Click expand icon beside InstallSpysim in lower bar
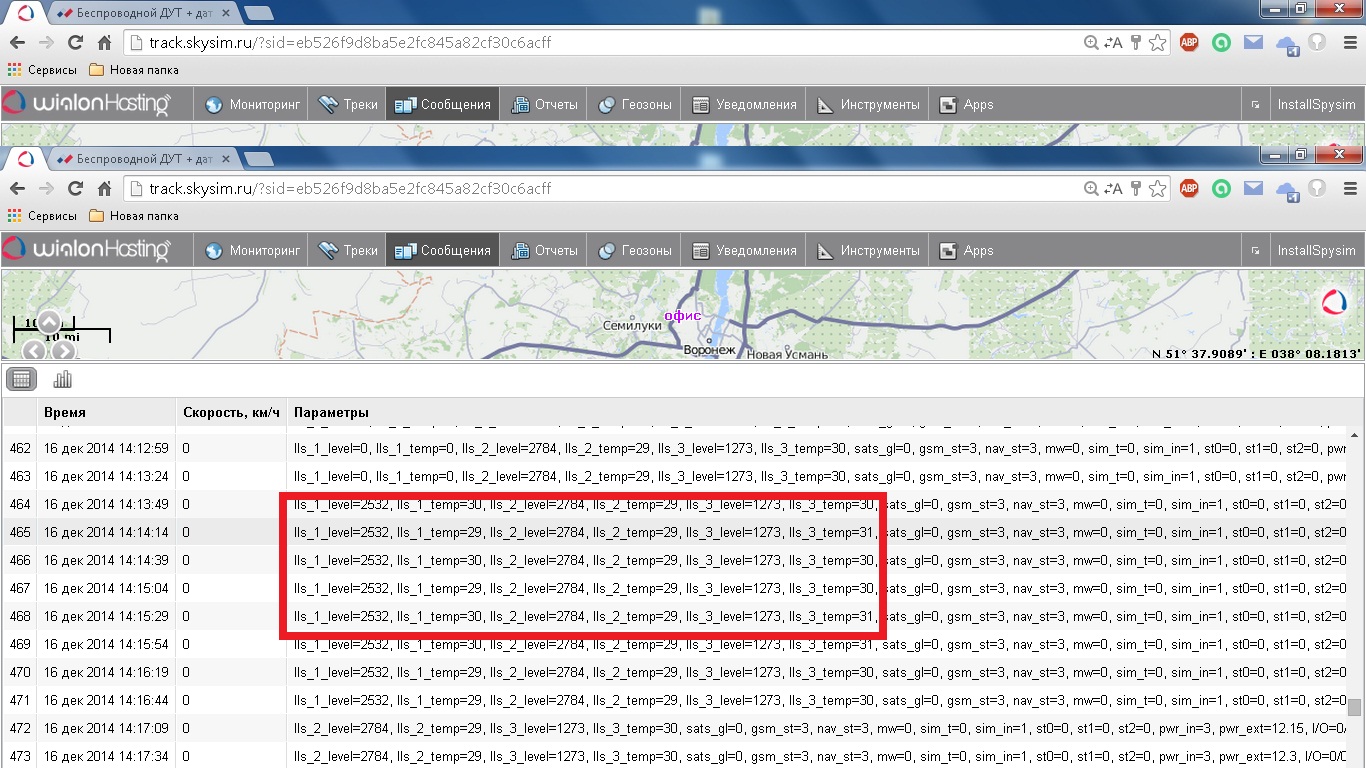The image size is (1366, 768). coord(1255,250)
